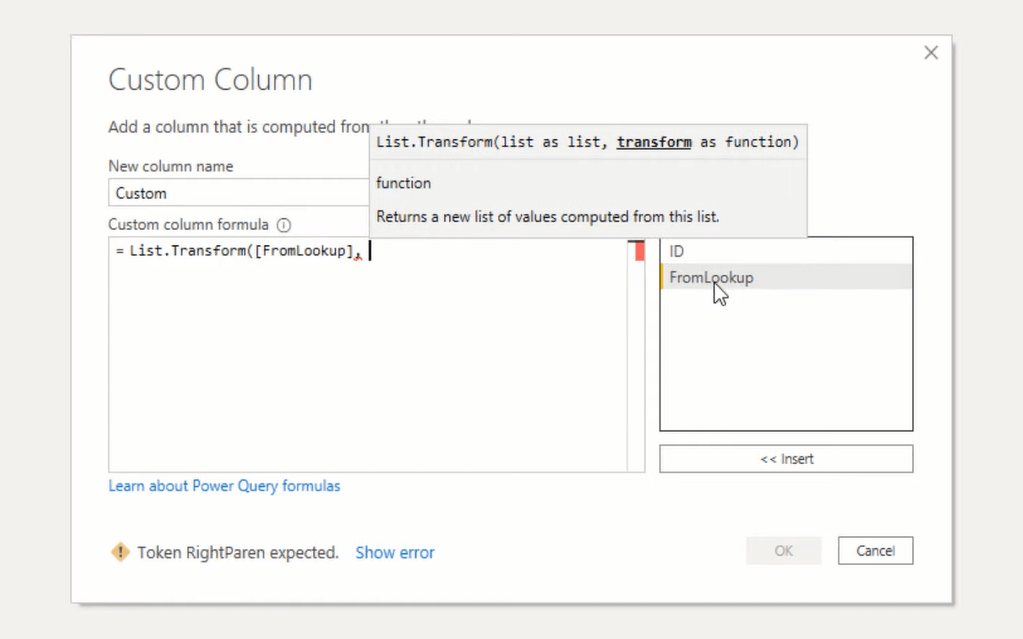Viewport: 1023px width, 639px height.
Task: Open Learn about Power Query formulas link
Action: coord(224,486)
